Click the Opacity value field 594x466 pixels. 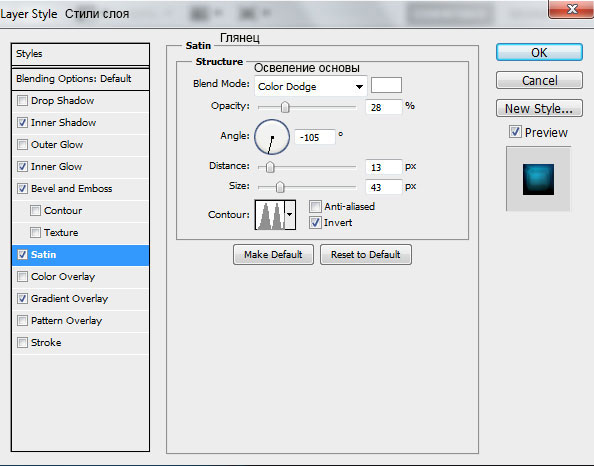tap(383, 107)
